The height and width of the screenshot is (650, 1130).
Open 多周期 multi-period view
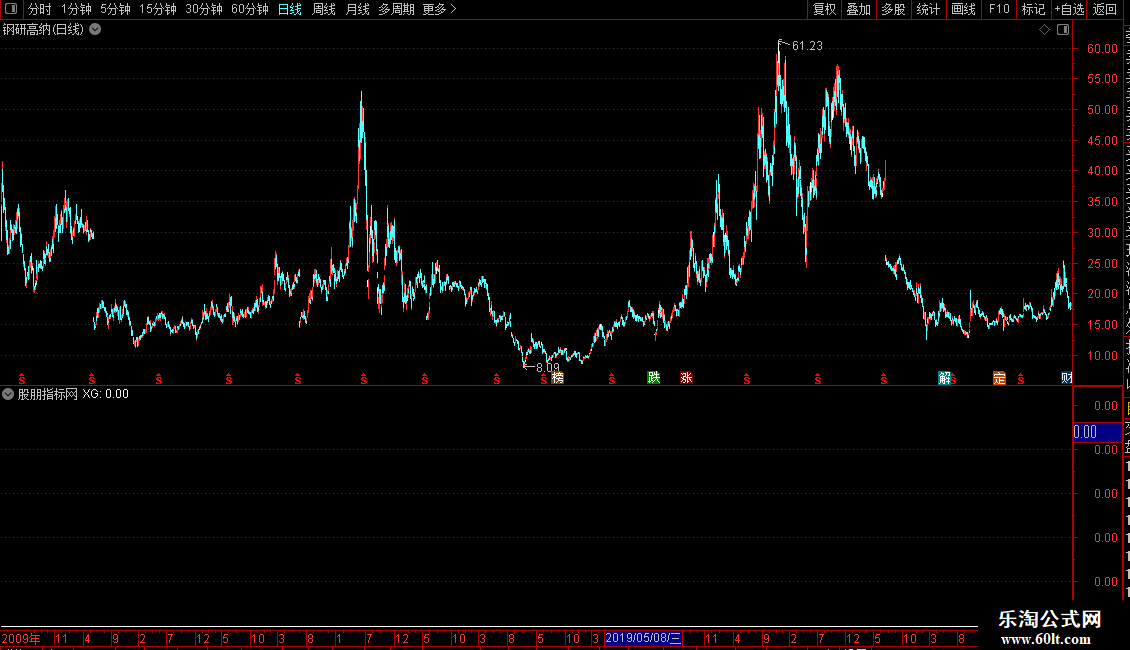coord(396,9)
